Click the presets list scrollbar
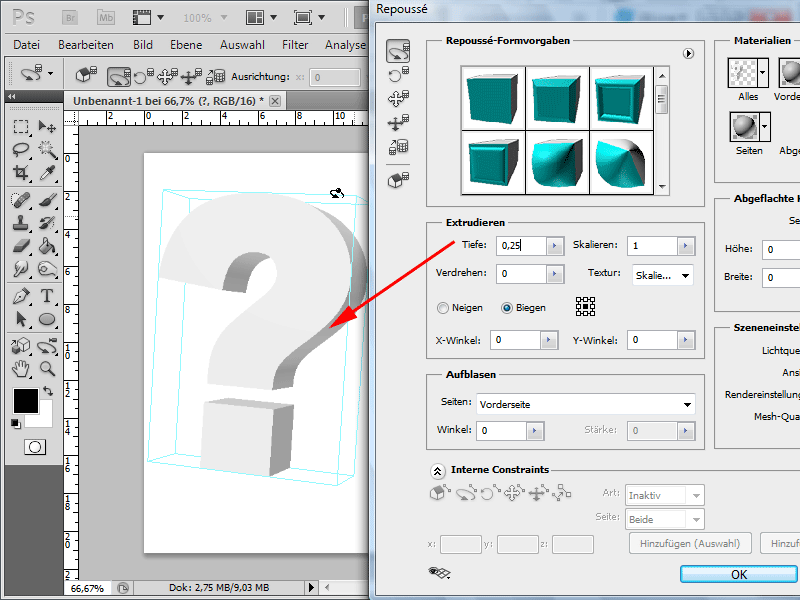This screenshot has height=600, width=800. 662,130
